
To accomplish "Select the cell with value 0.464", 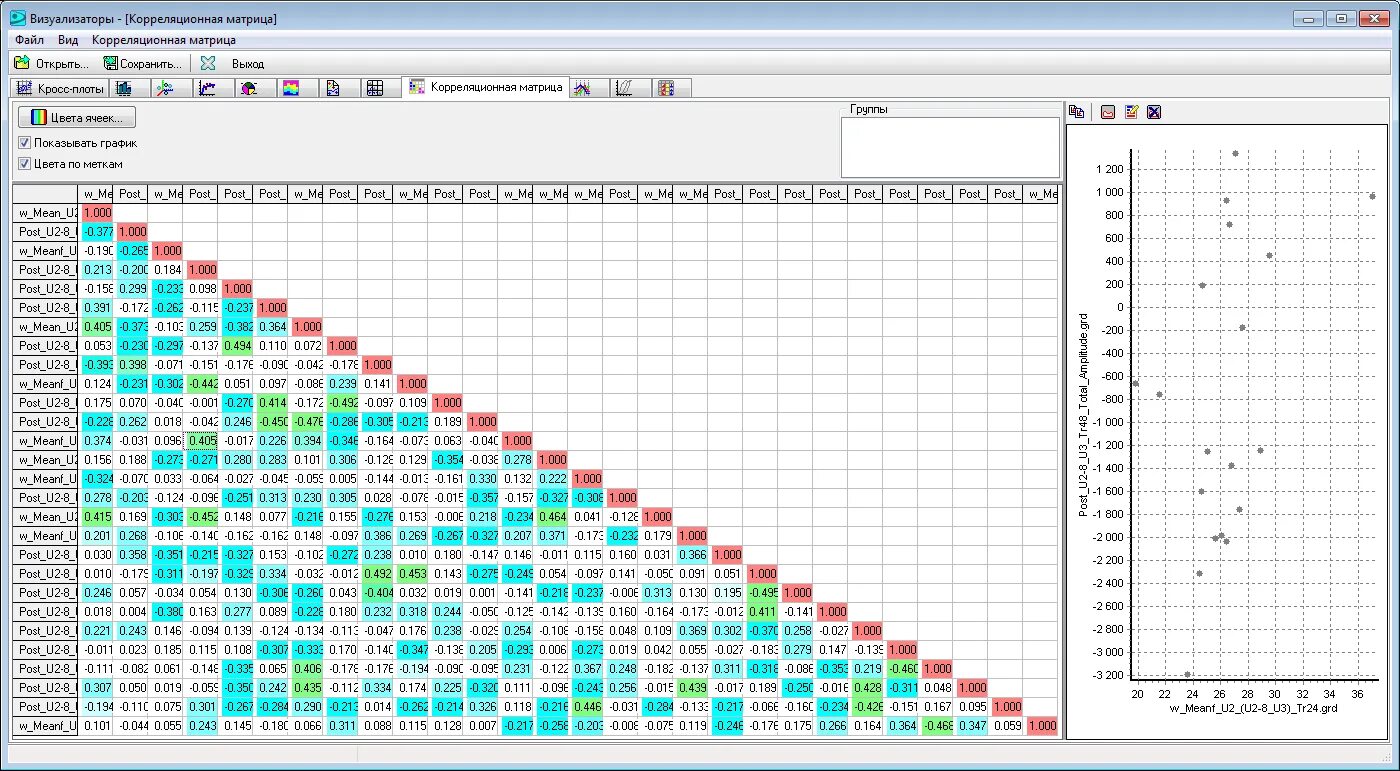I will click(x=550, y=517).
